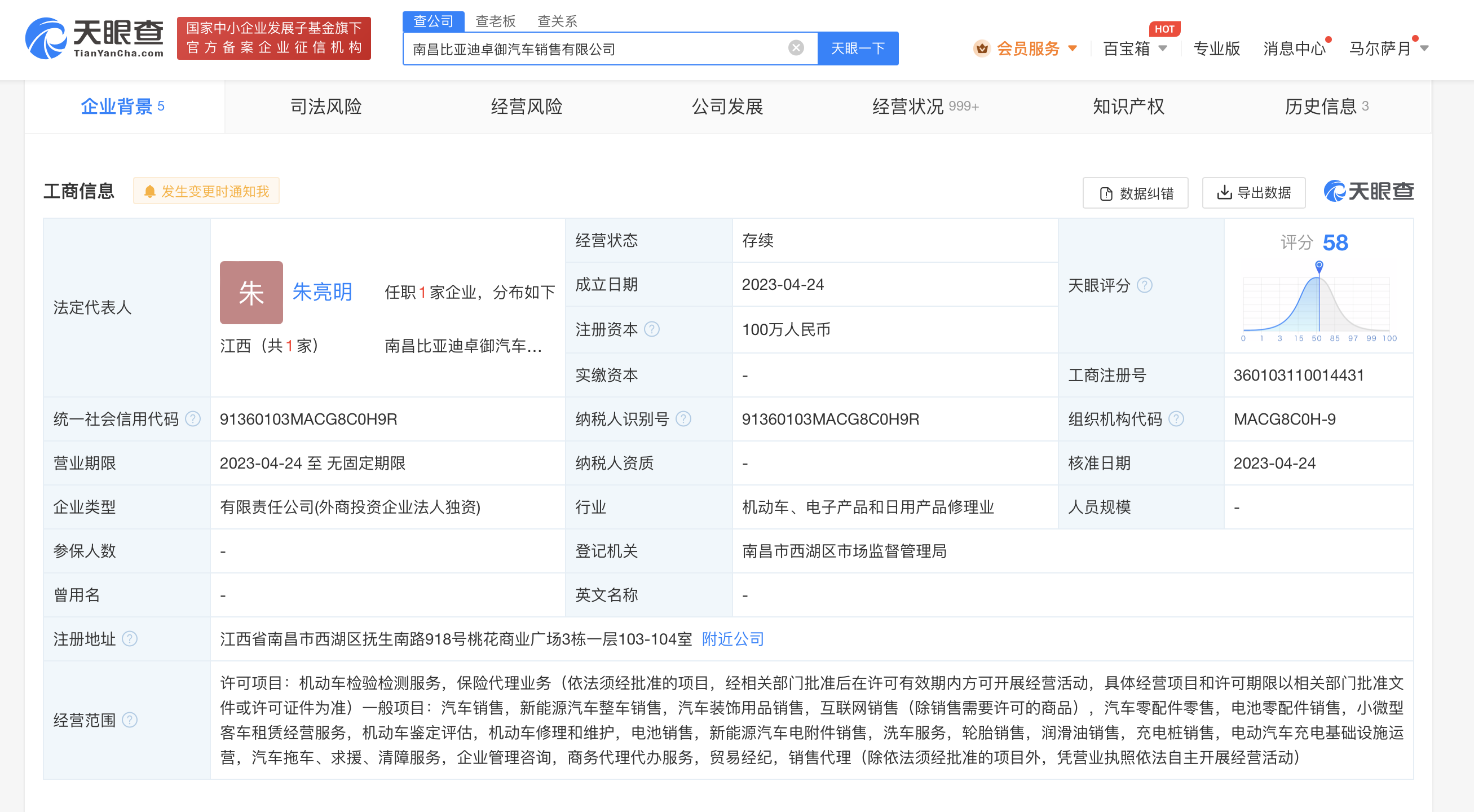Open the TianYanCha logo homepage
Image resolution: width=1474 pixels, height=812 pixels.
(x=95, y=38)
